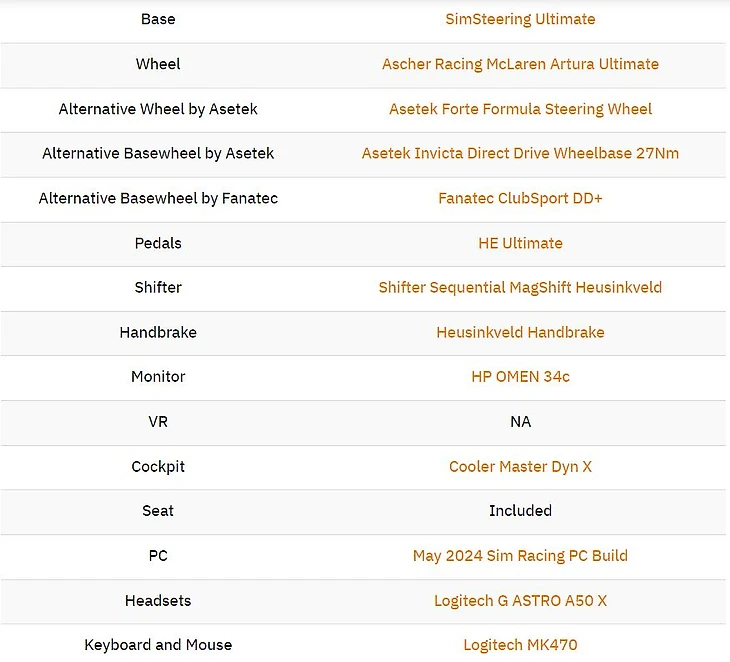The height and width of the screenshot is (662, 730).
Task: Click the Keyboard and Mouse row label
Action: (158, 645)
